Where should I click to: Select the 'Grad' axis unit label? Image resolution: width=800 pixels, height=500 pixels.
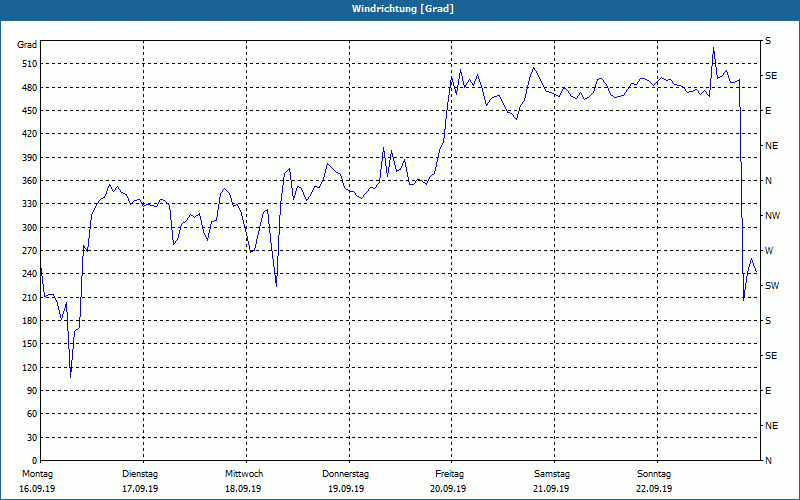point(27,45)
